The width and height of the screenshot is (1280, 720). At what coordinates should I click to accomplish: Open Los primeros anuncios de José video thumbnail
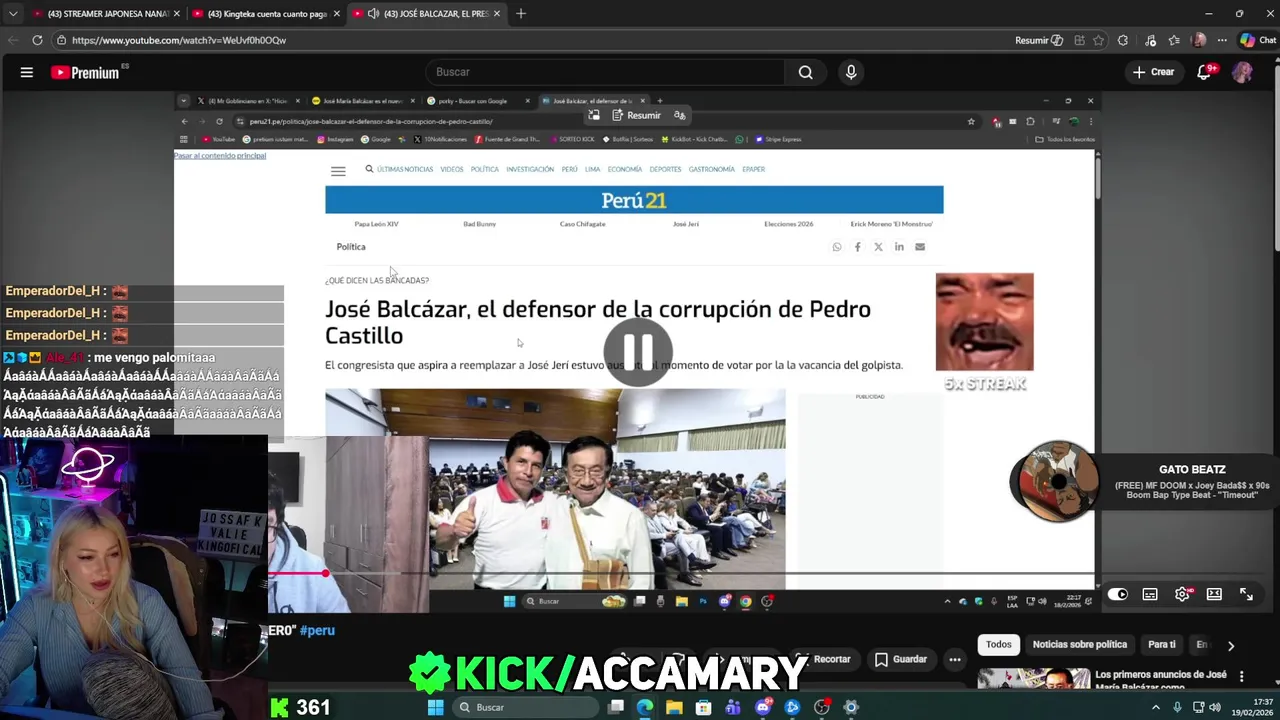[1034, 678]
